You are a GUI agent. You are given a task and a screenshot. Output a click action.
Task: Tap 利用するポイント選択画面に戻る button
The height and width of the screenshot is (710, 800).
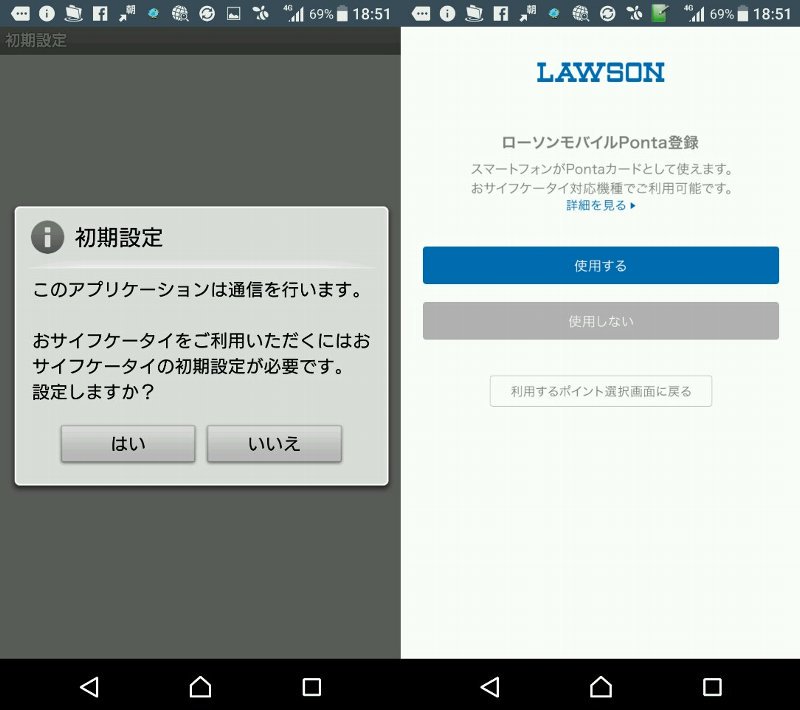coord(601,391)
